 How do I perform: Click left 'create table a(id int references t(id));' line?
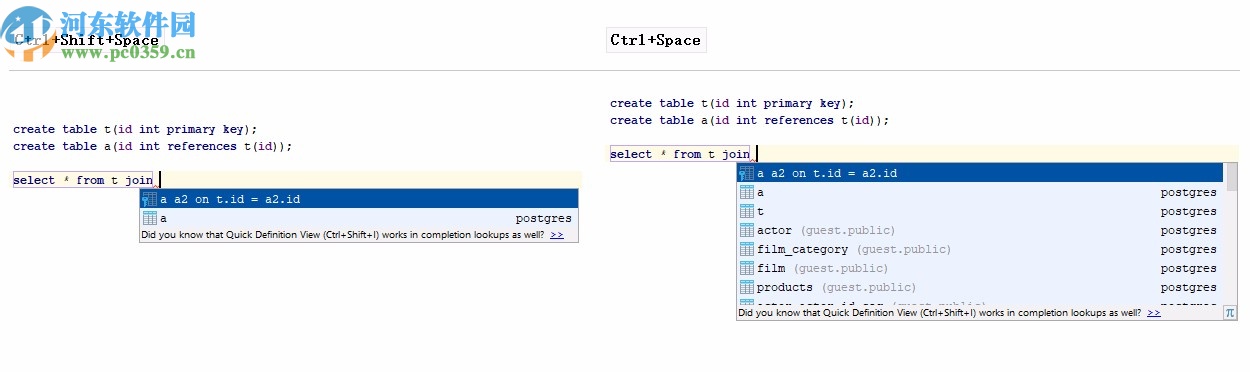tap(153, 146)
